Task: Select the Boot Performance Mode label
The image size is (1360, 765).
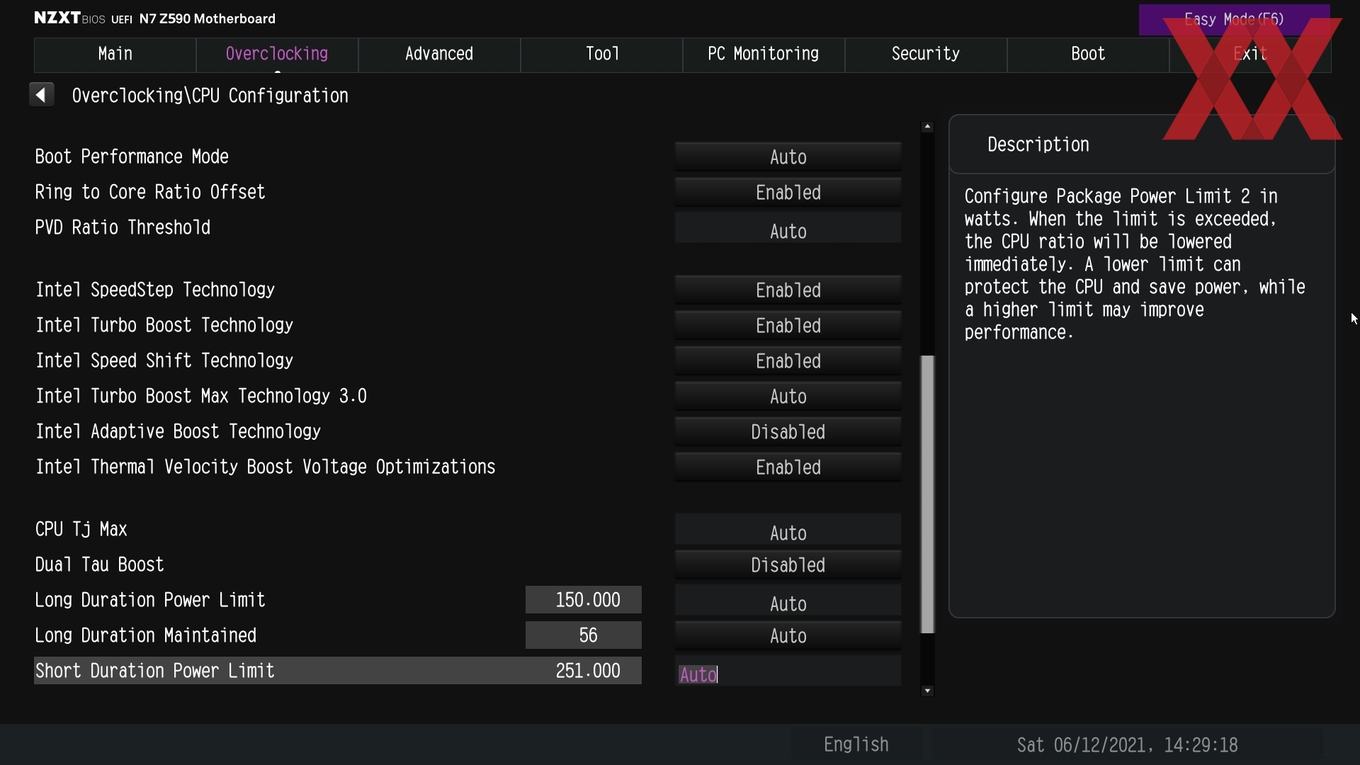Action: pyautogui.click(x=132, y=157)
